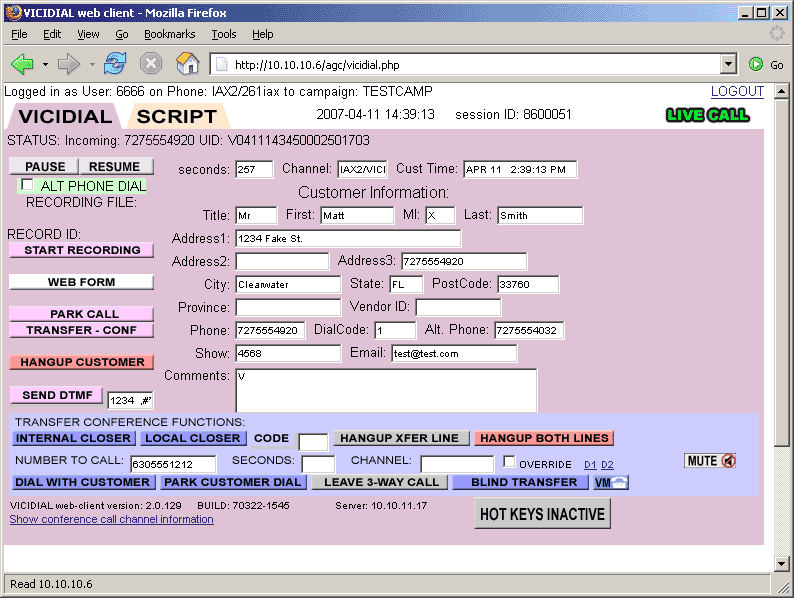Click the browser Stop icon
Viewport: 794px width, 598px height.
coord(151,64)
